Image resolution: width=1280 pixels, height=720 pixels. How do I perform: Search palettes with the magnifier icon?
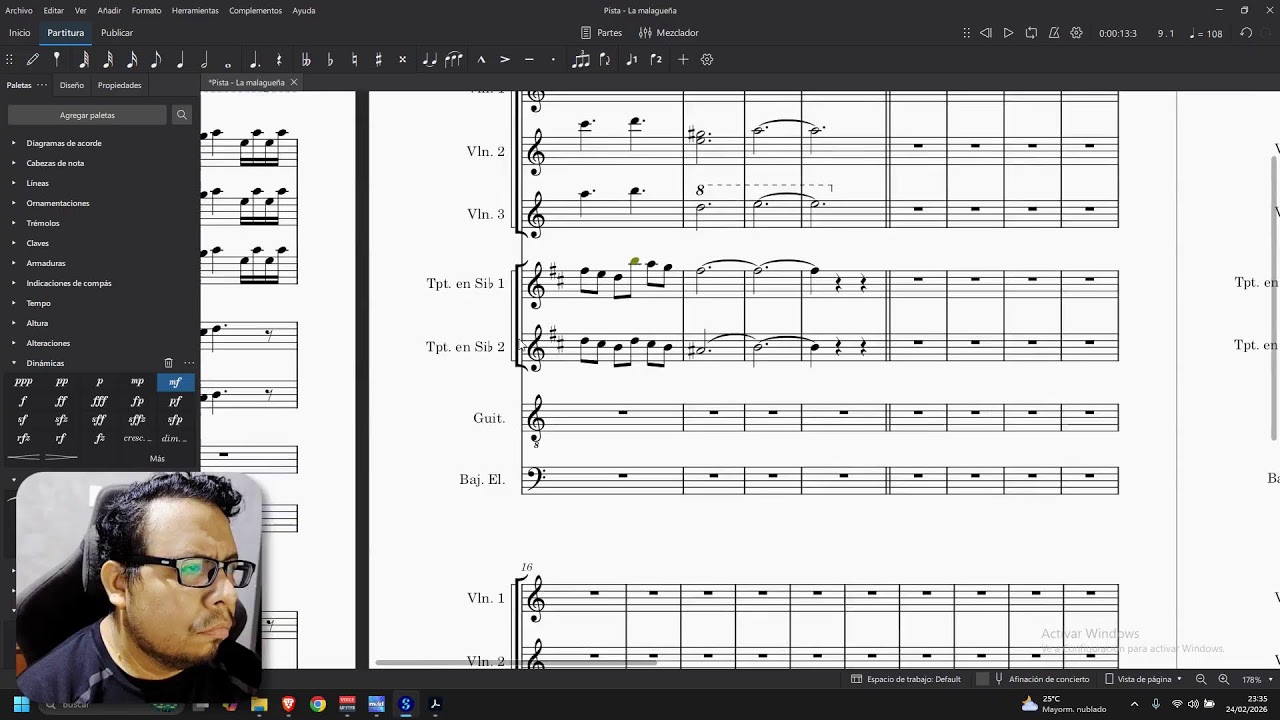(181, 115)
